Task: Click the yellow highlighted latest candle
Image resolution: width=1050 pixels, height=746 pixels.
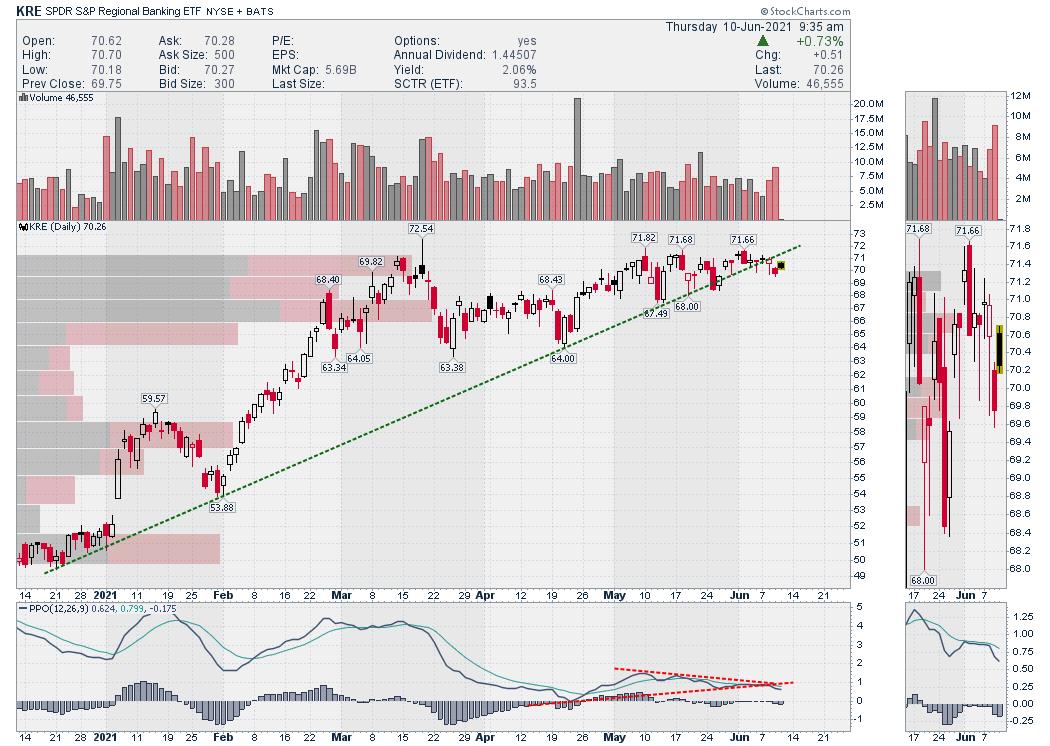Action: tap(781, 265)
